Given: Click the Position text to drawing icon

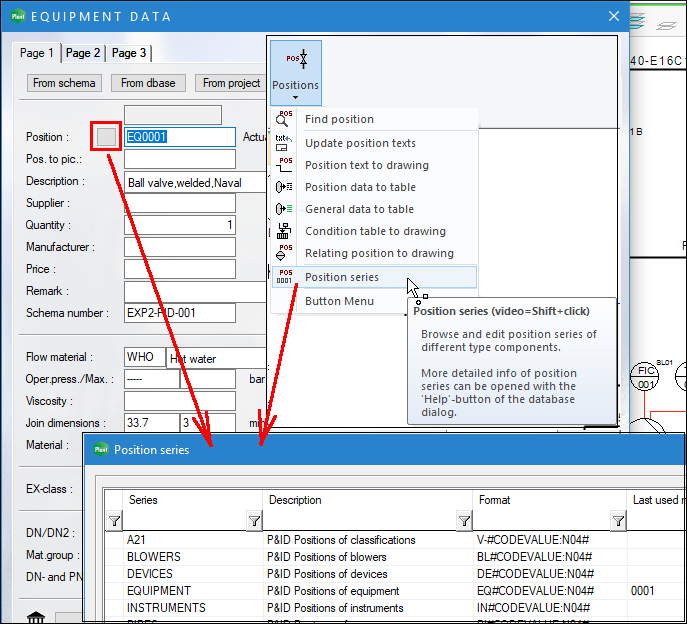Looking at the screenshot, I should point(284,165).
